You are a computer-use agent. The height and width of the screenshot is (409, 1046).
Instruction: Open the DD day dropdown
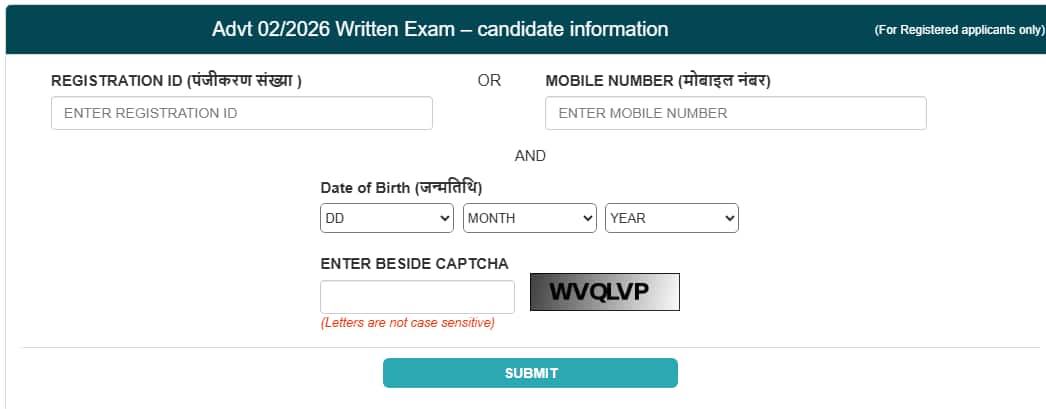(387, 218)
